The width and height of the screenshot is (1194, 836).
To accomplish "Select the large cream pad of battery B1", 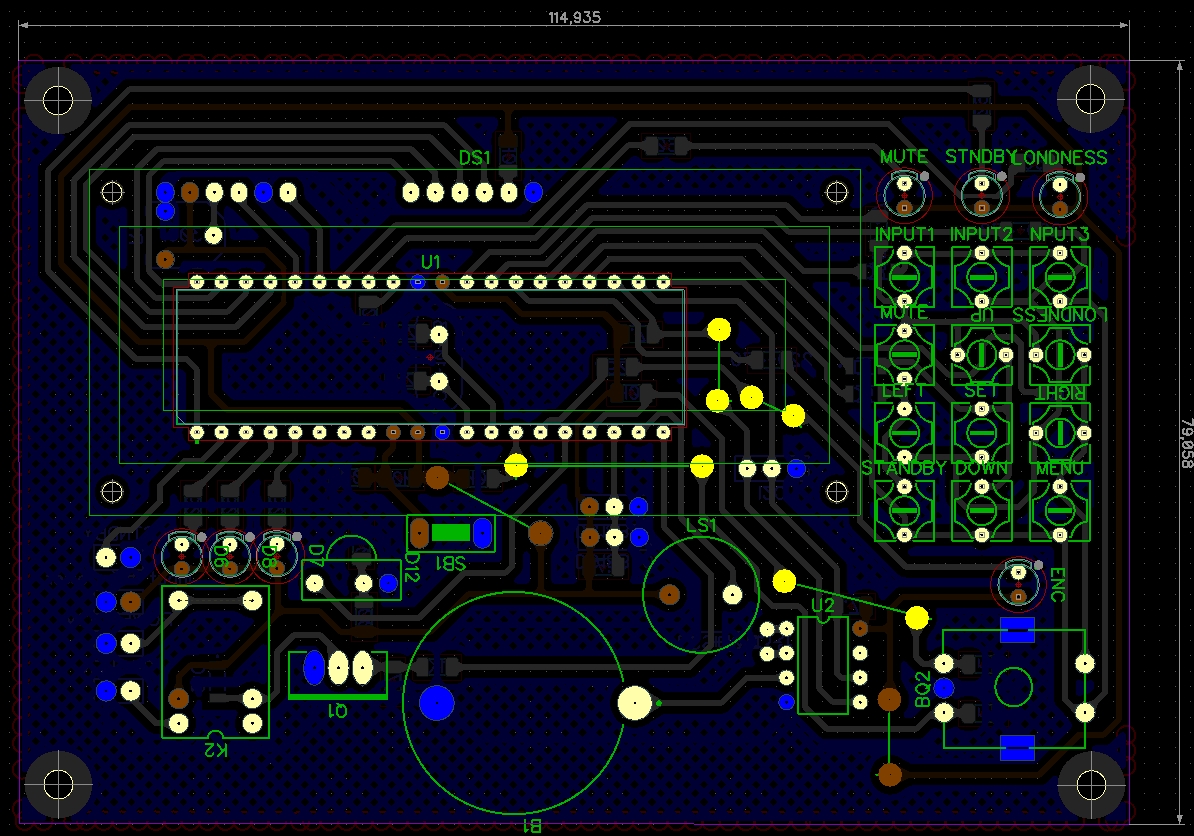I will point(634,703).
